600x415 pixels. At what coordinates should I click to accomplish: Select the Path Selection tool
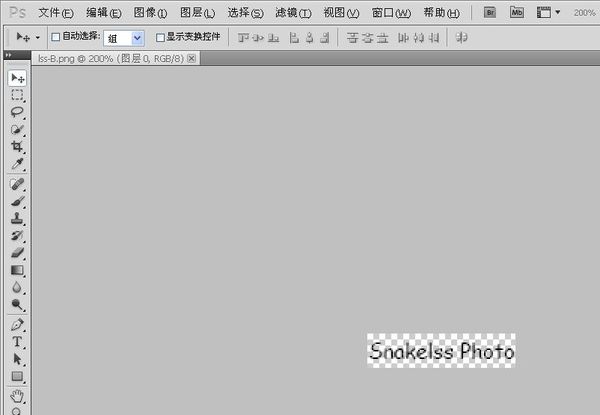(17, 359)
